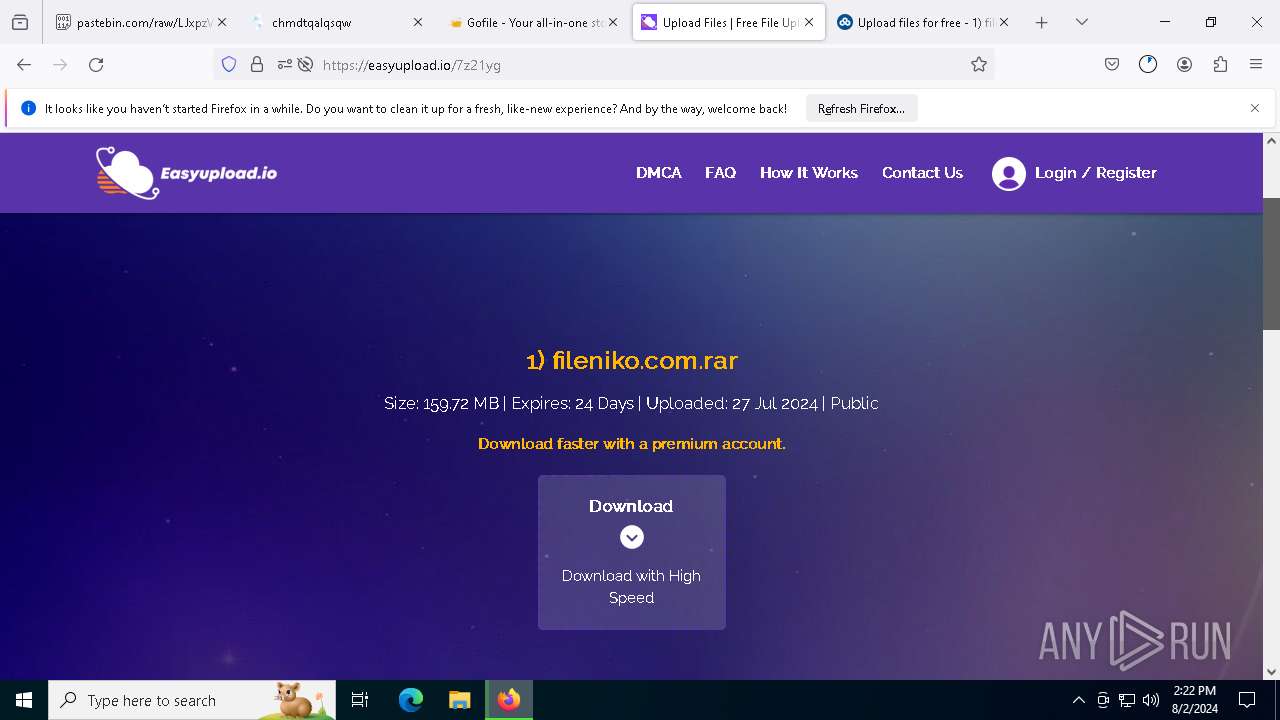Expand the list all tabs chevron

[1081, 22]
